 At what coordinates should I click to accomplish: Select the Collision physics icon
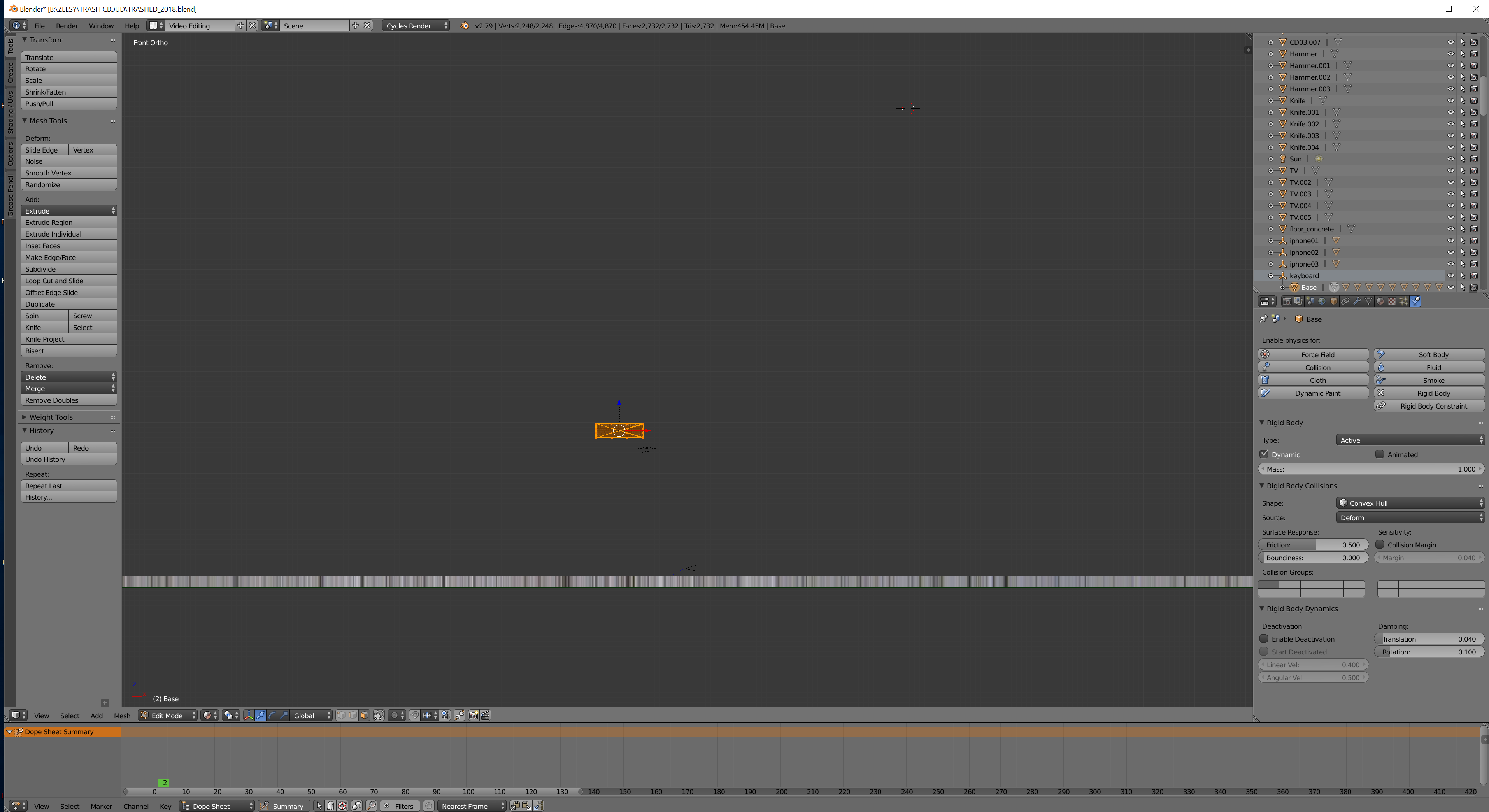click(x=1265, y=367)
